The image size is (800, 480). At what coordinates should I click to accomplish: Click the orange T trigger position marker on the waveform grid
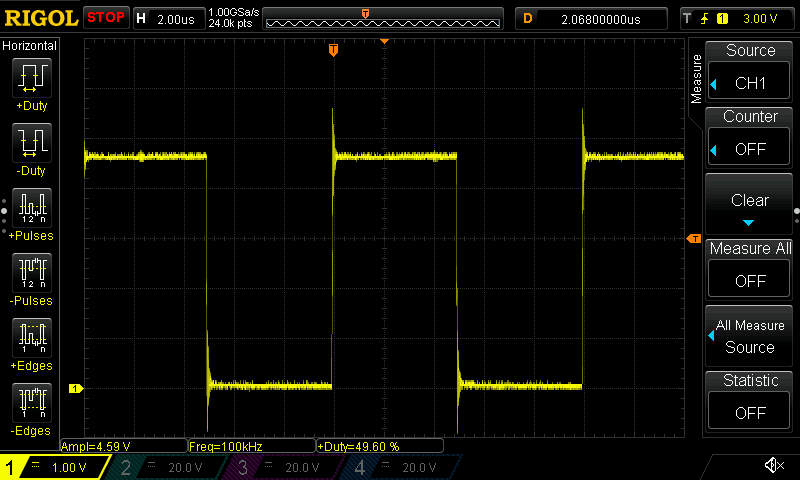coord(333,50)
